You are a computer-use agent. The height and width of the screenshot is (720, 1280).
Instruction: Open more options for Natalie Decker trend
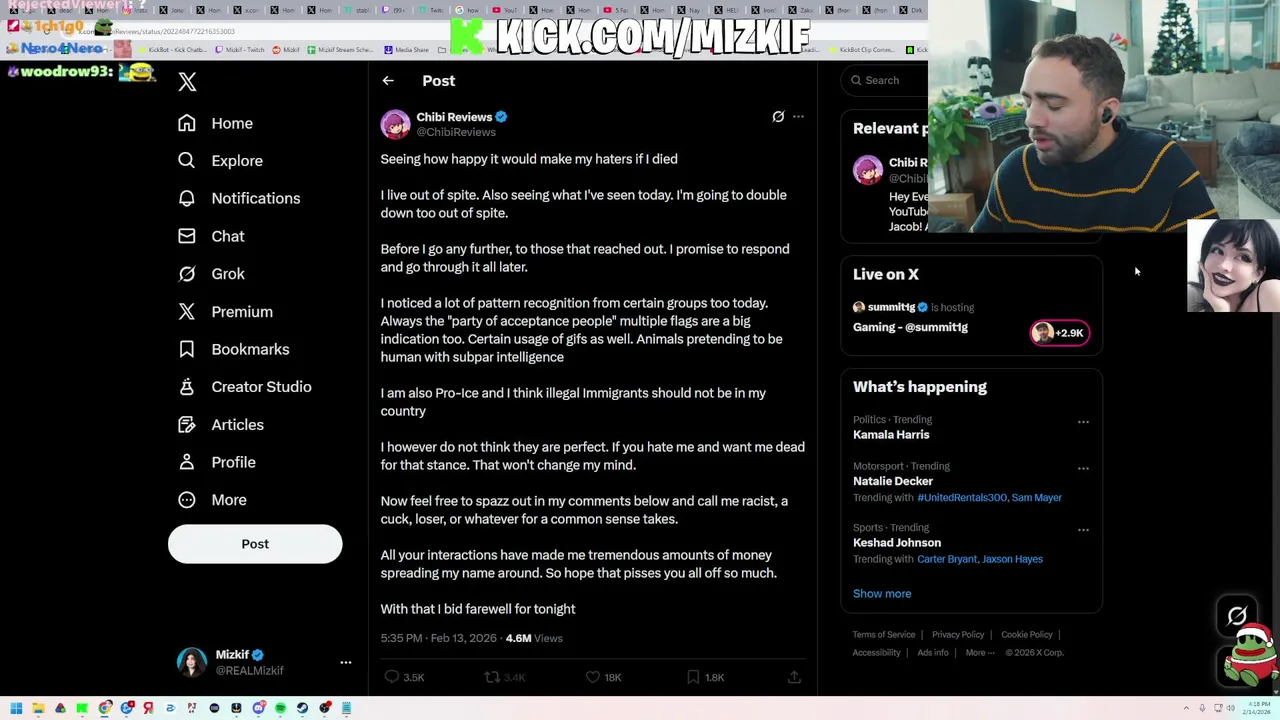pyautogui.click(x=1083, y=468)
